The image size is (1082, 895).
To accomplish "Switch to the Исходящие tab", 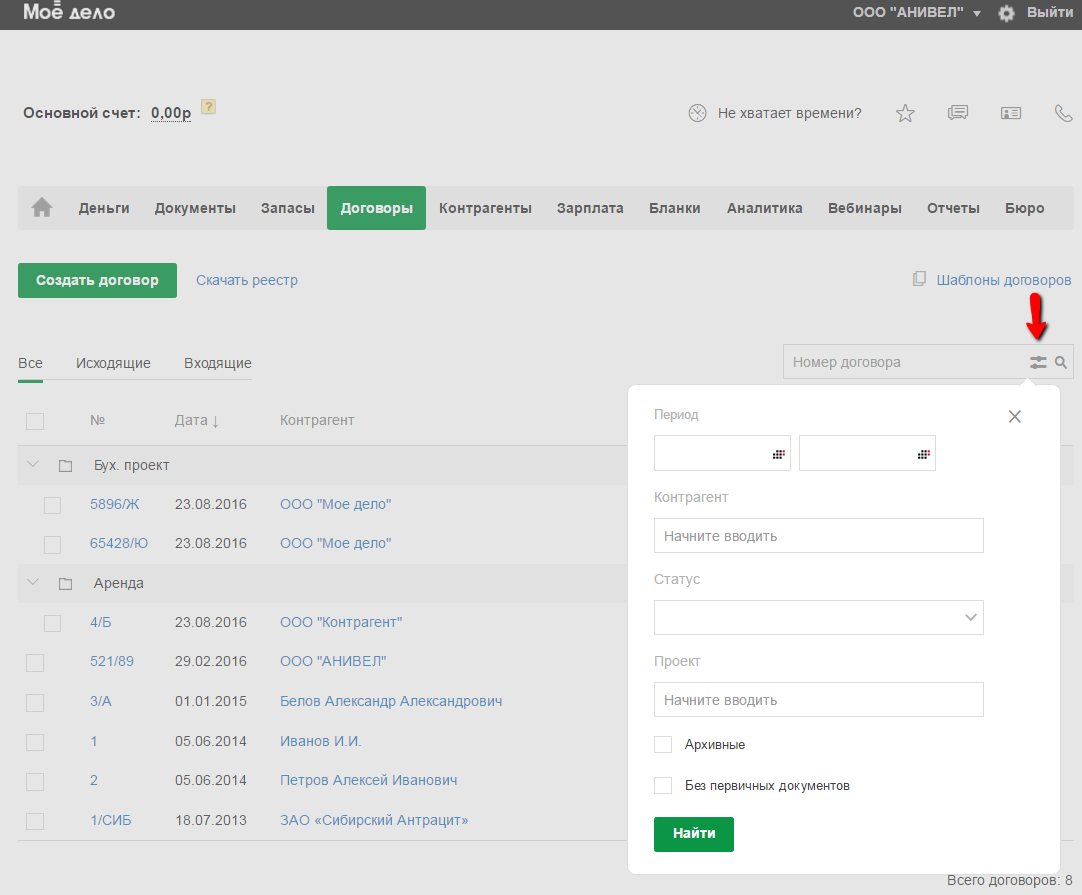I will coord(113,363).
